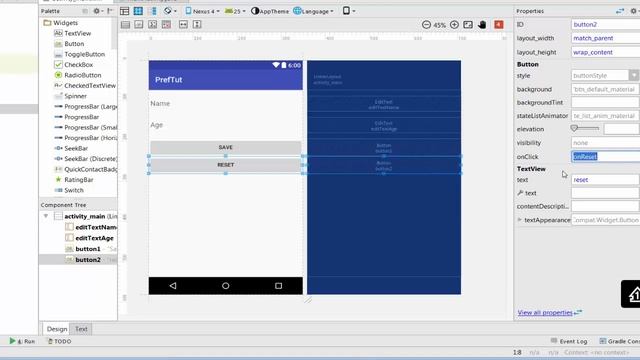Image resolution: width=640 pixels, height=360 pixels.
Task: Open the Nexus 4 device dropdown
Action: coord(202,11)
